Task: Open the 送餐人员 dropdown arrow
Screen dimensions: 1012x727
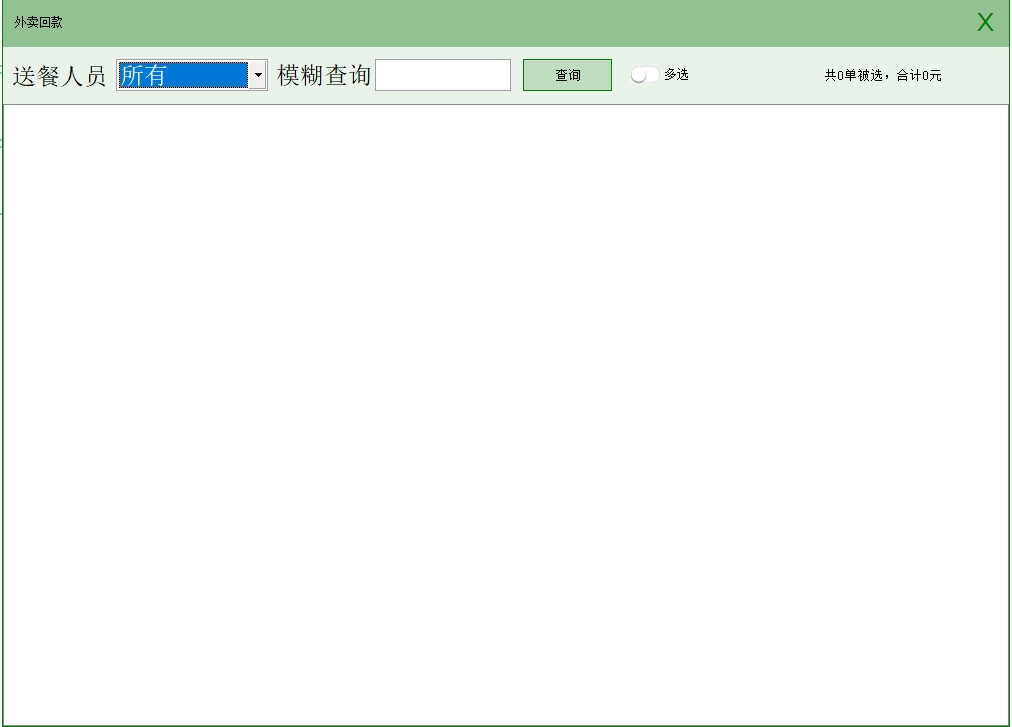Action: point(258,75)
